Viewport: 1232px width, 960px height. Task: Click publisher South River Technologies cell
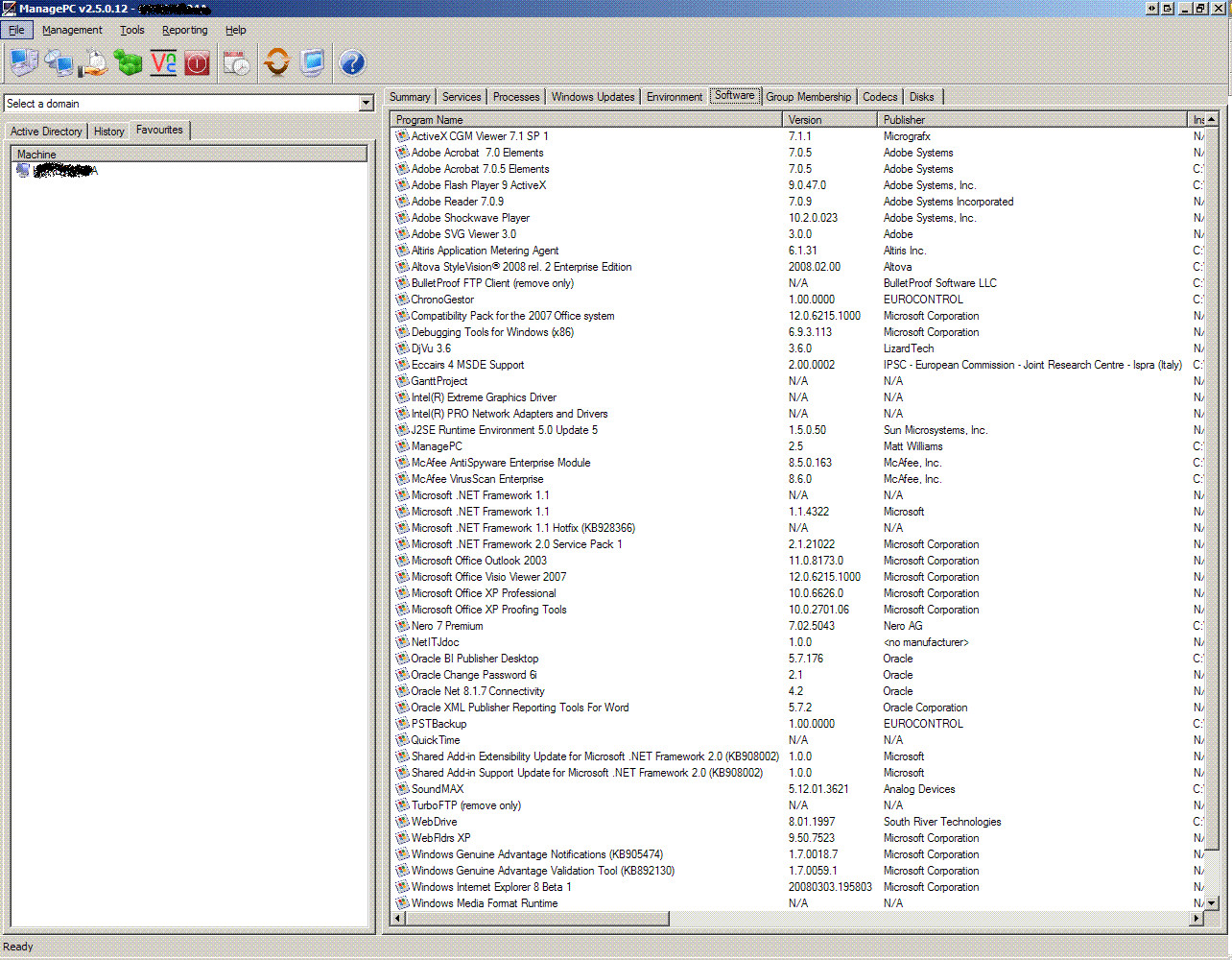click(x=941, y=822)
